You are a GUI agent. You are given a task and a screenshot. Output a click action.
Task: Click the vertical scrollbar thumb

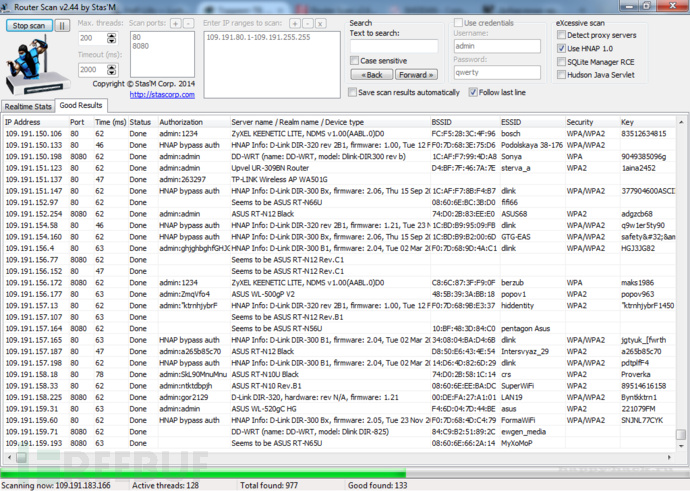tap(681, 434)
